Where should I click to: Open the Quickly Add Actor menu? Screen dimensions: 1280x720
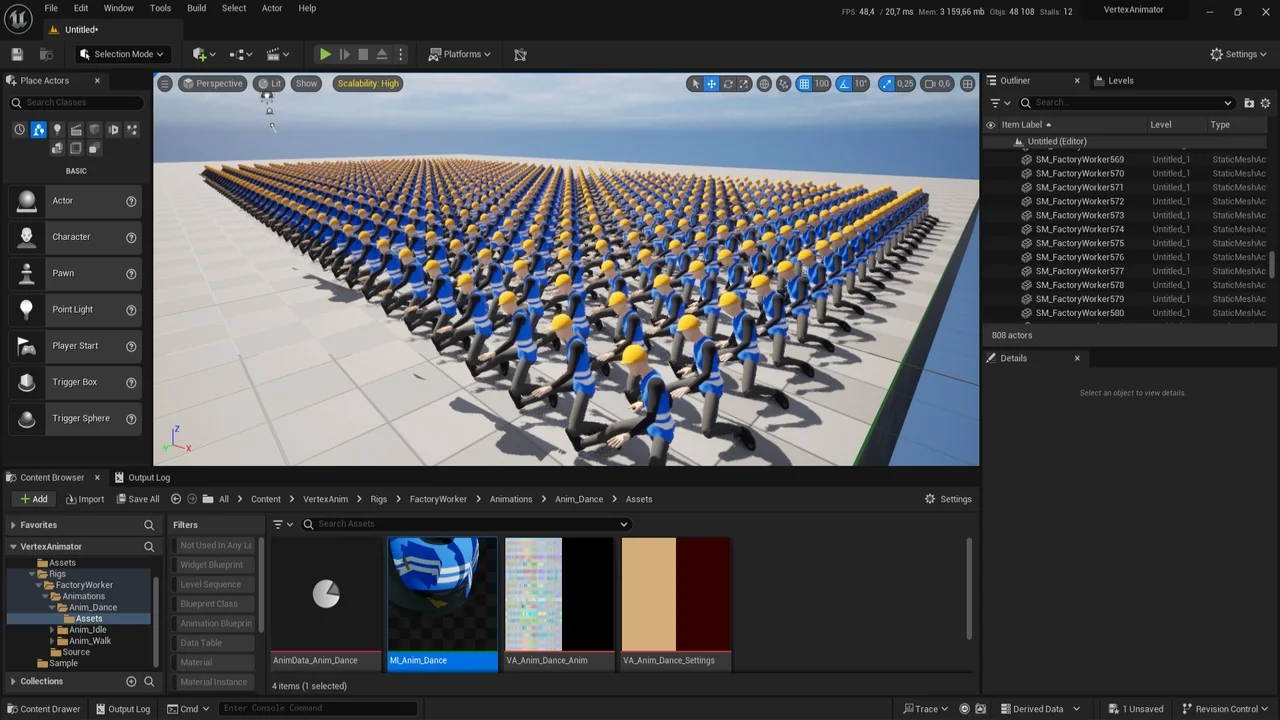[200, 54]
